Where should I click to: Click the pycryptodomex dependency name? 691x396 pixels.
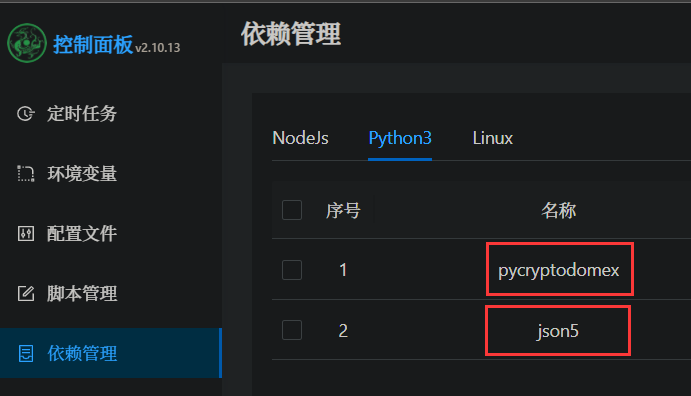click(x=559, y=270)
